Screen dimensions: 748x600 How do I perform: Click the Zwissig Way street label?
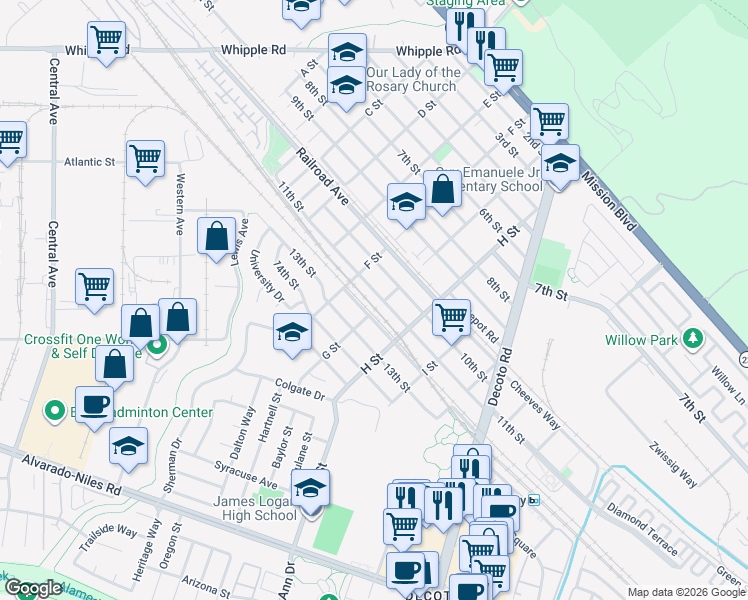tap(673, 465)
